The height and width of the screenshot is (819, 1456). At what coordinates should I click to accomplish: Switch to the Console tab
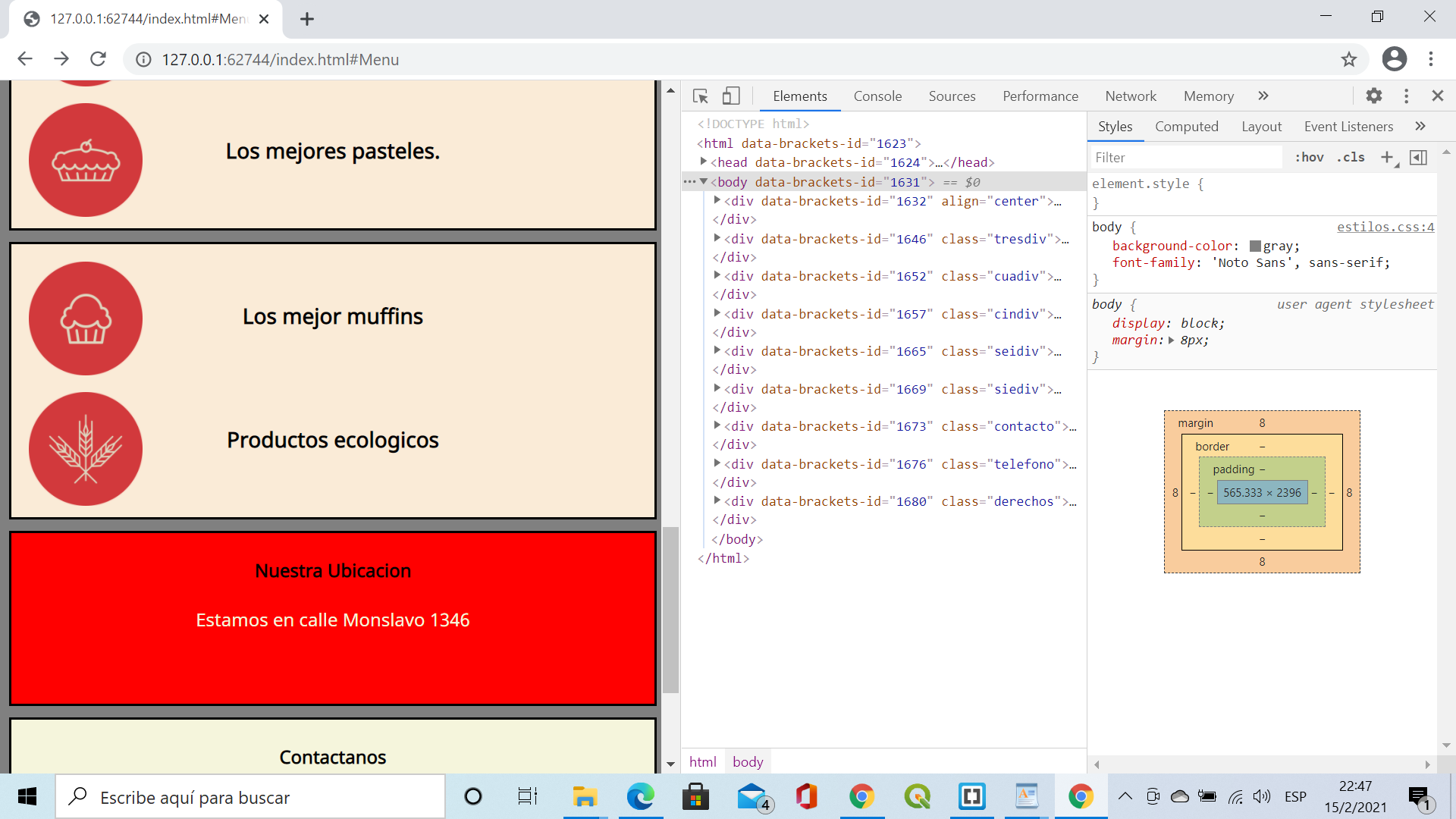click(x=877, y=96)
